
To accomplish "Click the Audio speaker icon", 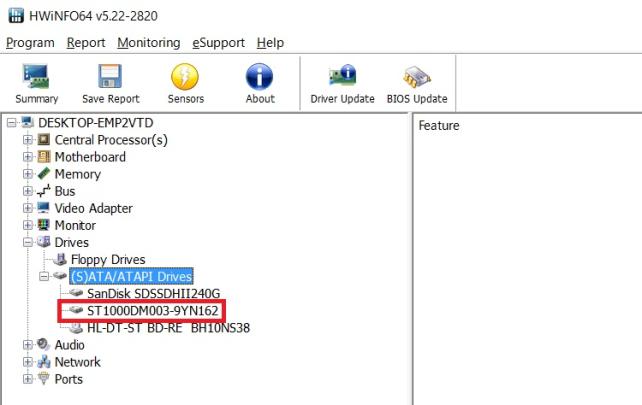I will pos(44,344).
